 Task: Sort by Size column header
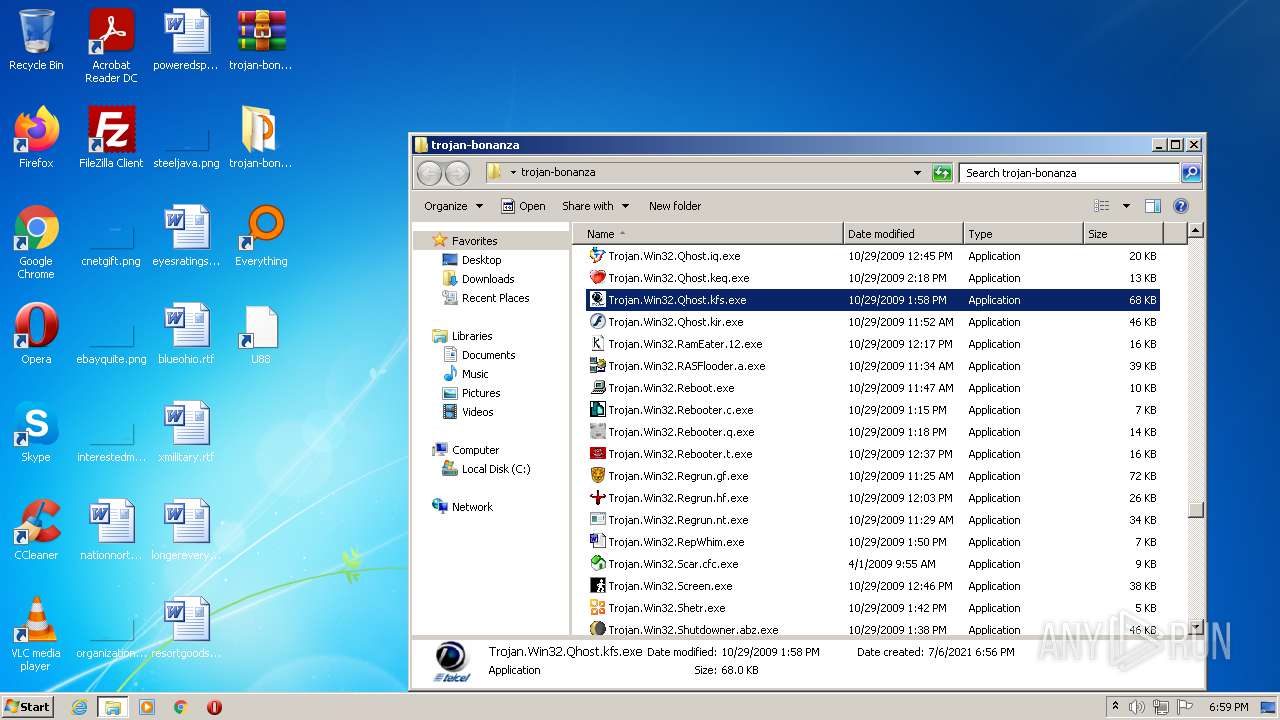(x=1123, y=234)
